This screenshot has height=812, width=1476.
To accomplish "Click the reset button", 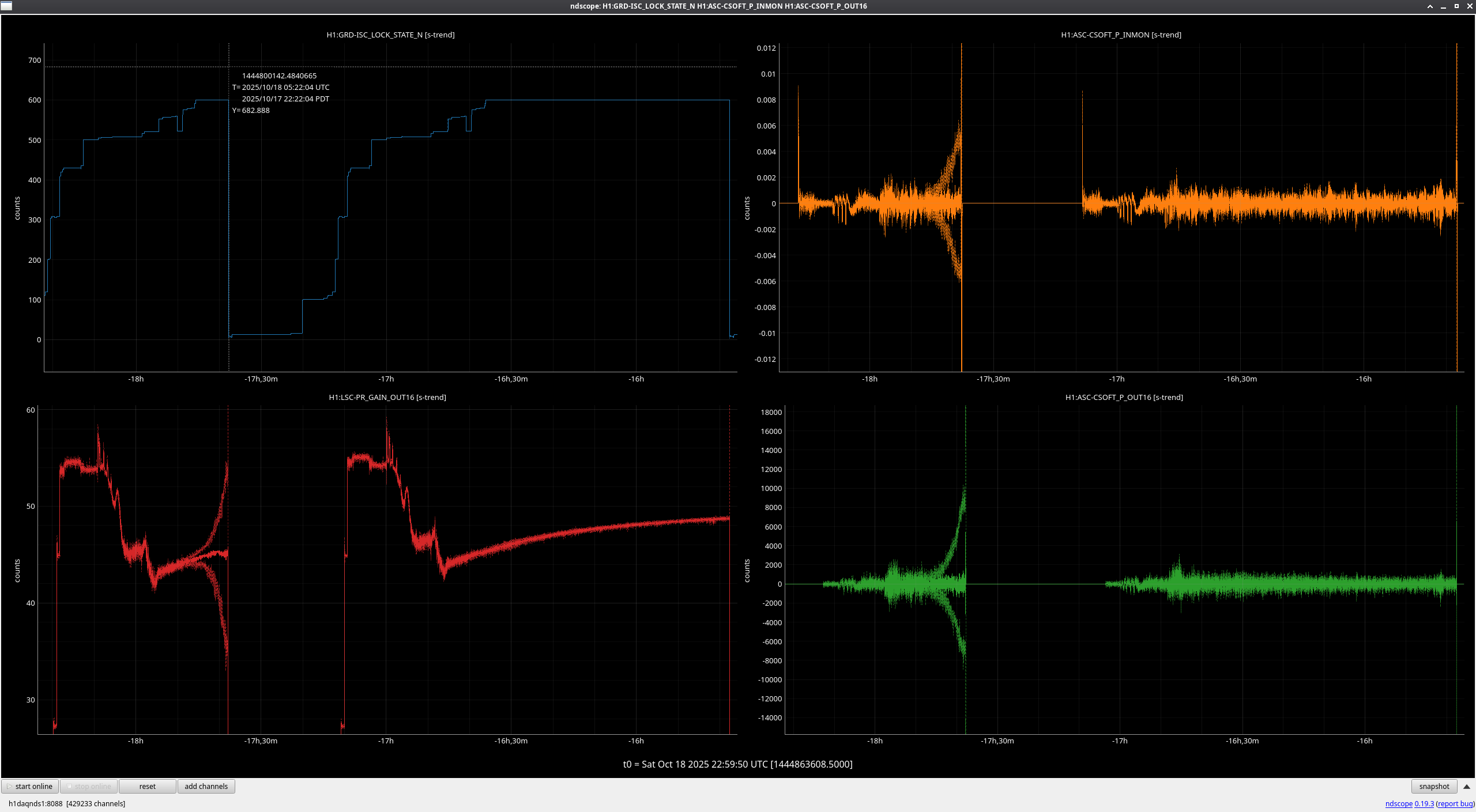I will (x=147, y=786).
